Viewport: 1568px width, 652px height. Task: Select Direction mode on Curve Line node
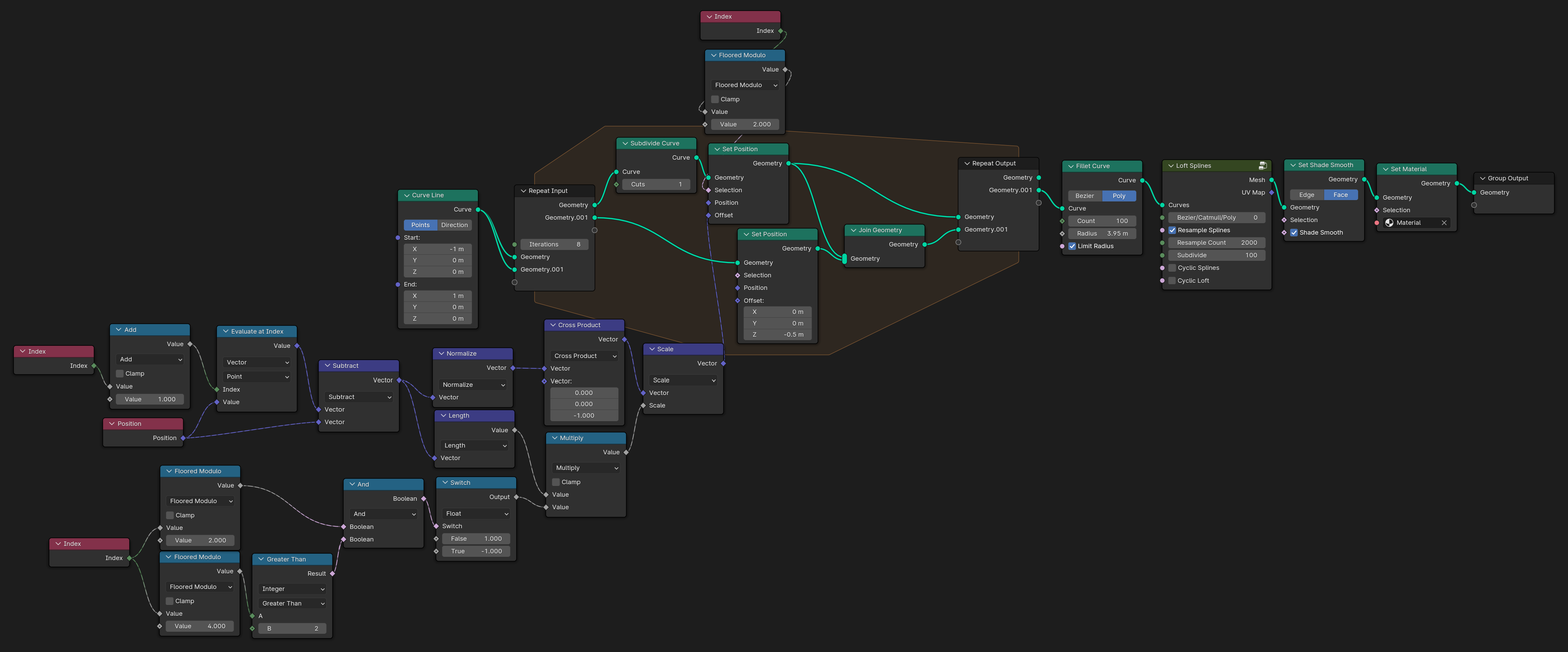click(x=454, y=225)
